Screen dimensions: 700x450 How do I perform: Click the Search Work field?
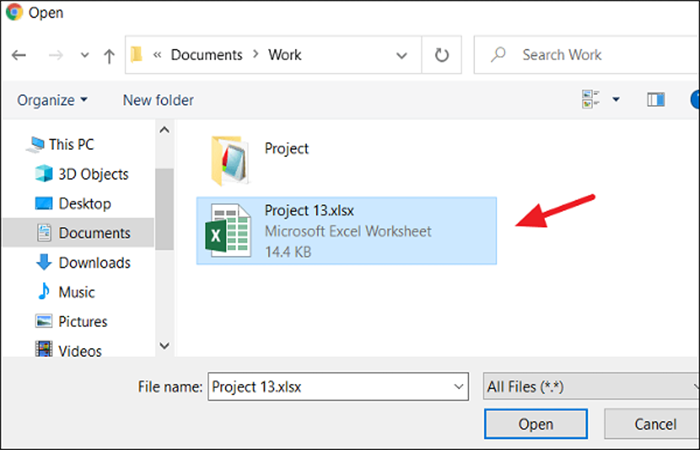[587, 55]
